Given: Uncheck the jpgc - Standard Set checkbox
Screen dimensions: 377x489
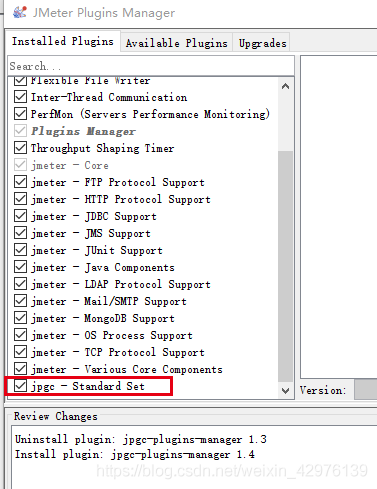Looking at the screenshot, I should [20, 386].
